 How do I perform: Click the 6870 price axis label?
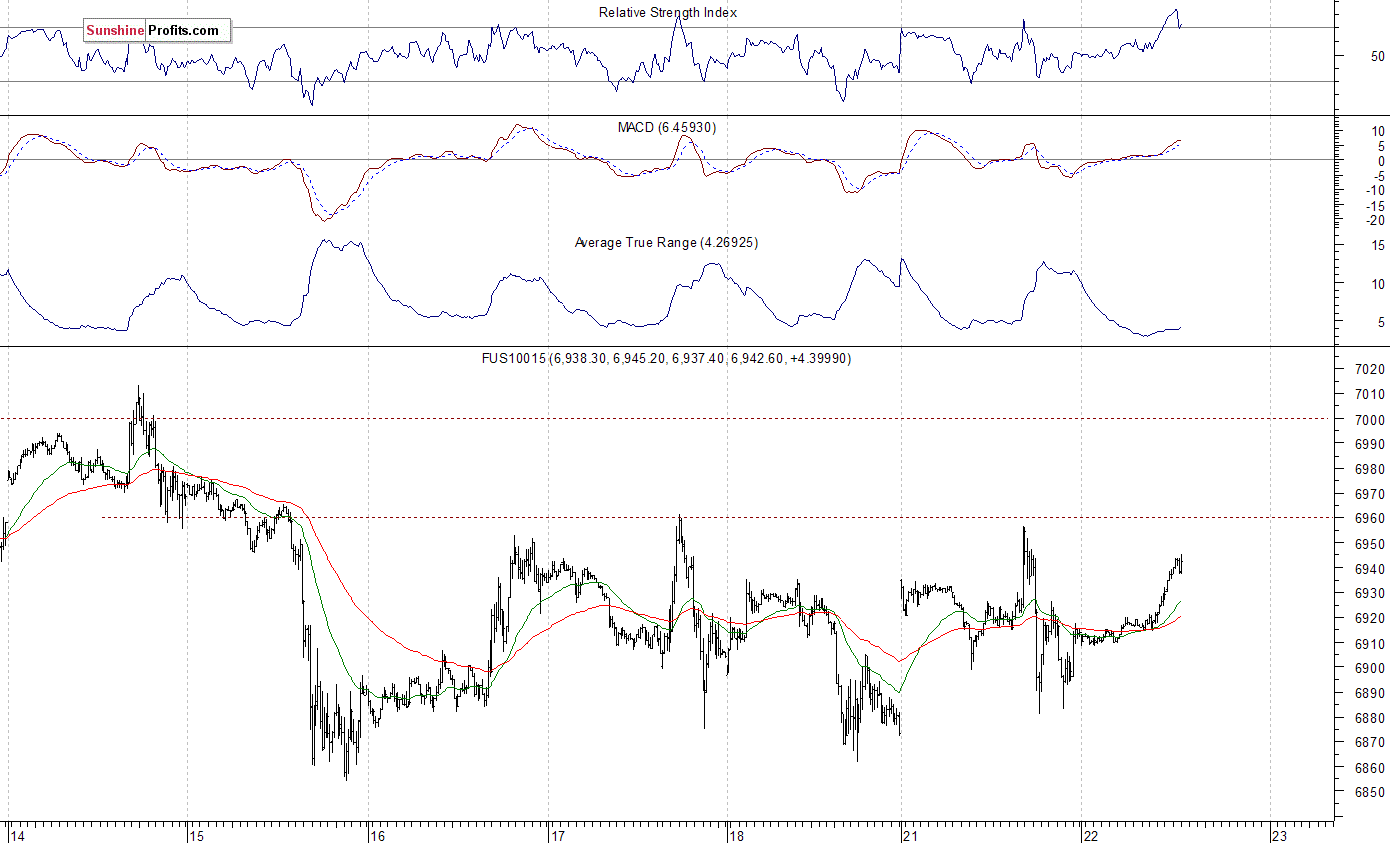coord(1370,743)
